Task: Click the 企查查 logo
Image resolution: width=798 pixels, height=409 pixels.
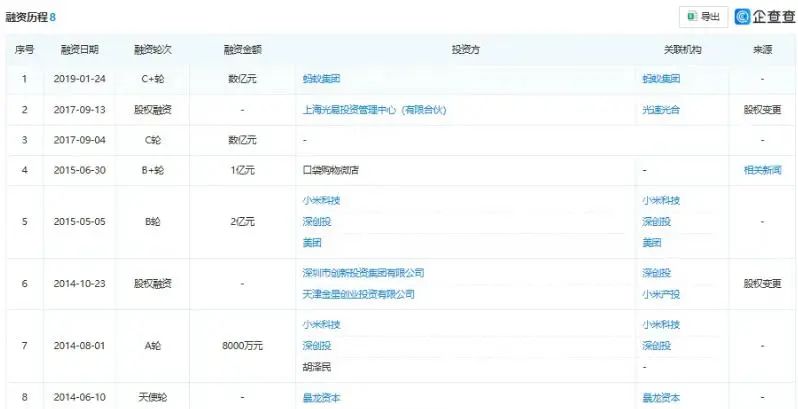Action: pyautogui.click(x=765, y=17)
